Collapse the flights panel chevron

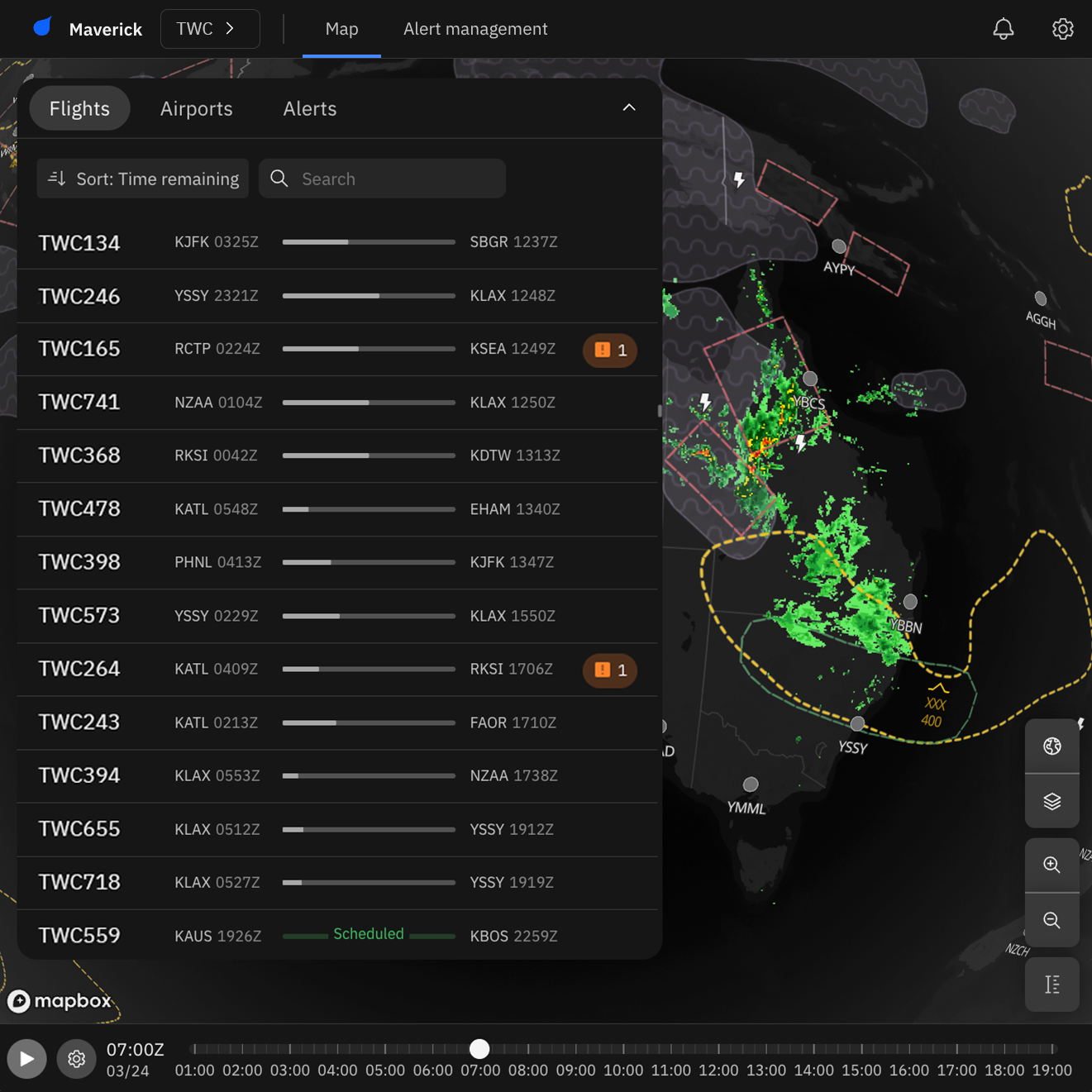click(629, 107)
